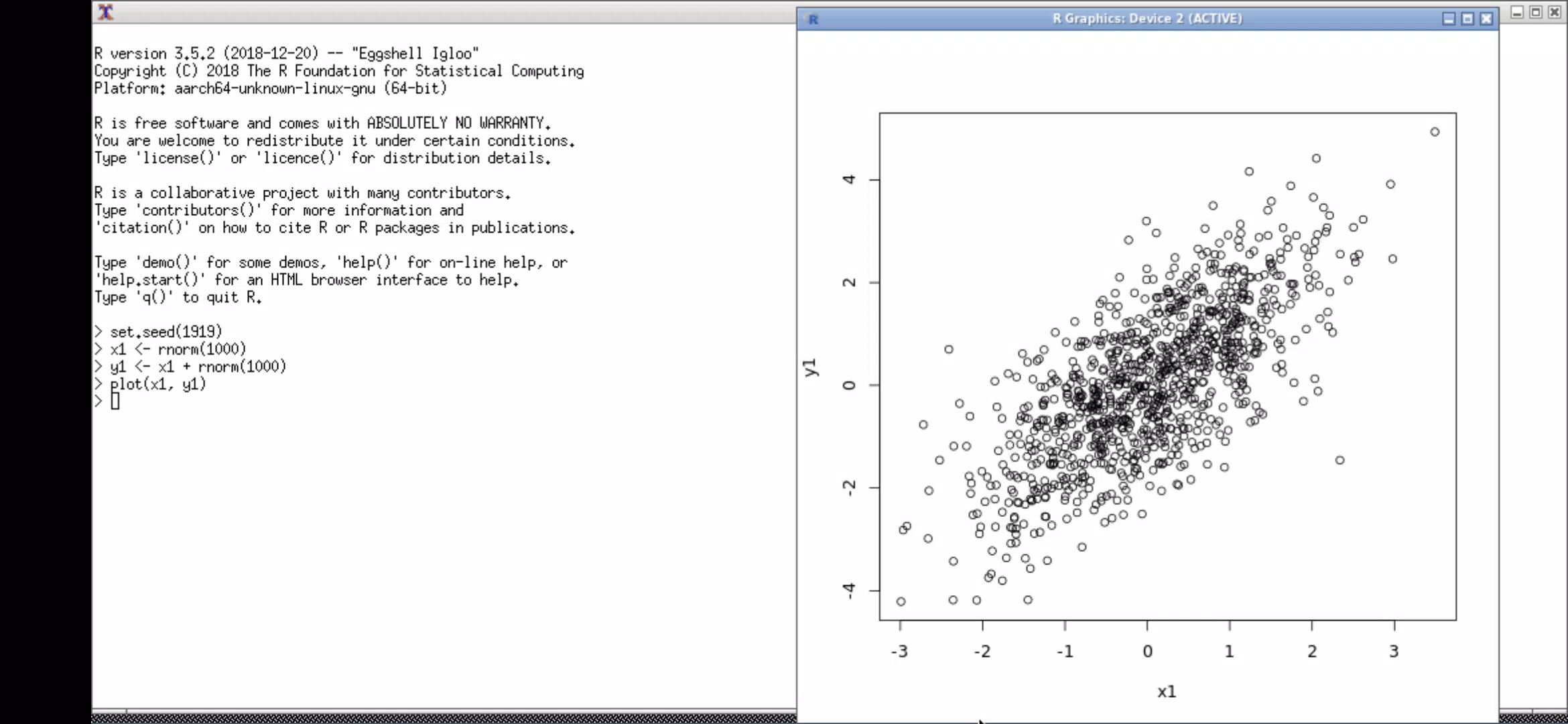Click the R version 3.5.2 text line

click(286, 54)
